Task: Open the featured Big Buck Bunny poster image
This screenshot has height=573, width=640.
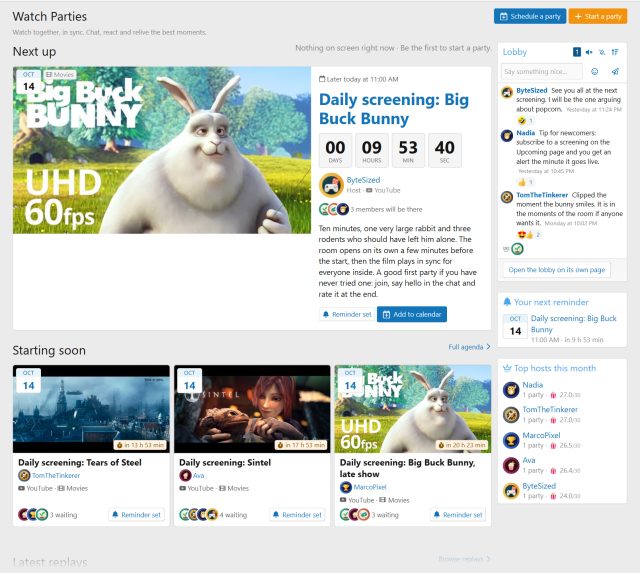Action: coord(162,150)
